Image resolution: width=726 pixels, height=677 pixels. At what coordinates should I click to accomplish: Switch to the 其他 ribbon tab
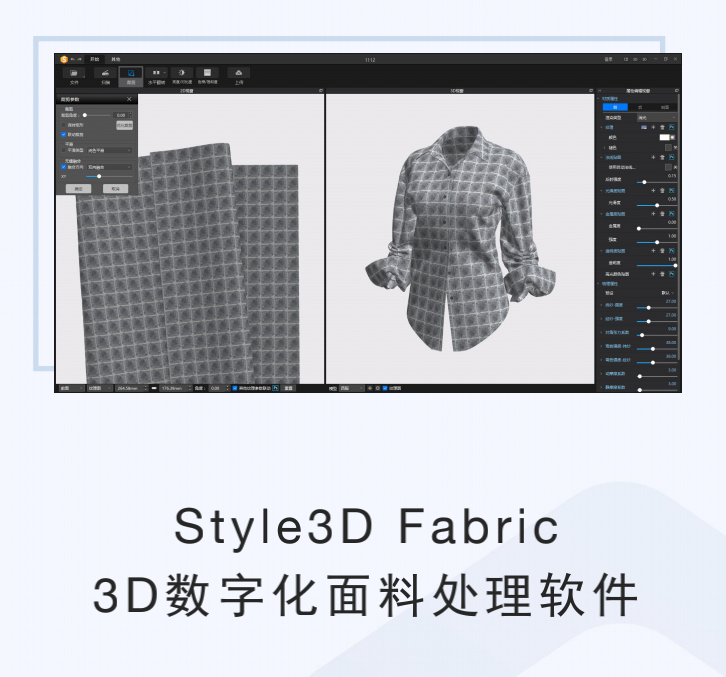click(x=115, y=59)
